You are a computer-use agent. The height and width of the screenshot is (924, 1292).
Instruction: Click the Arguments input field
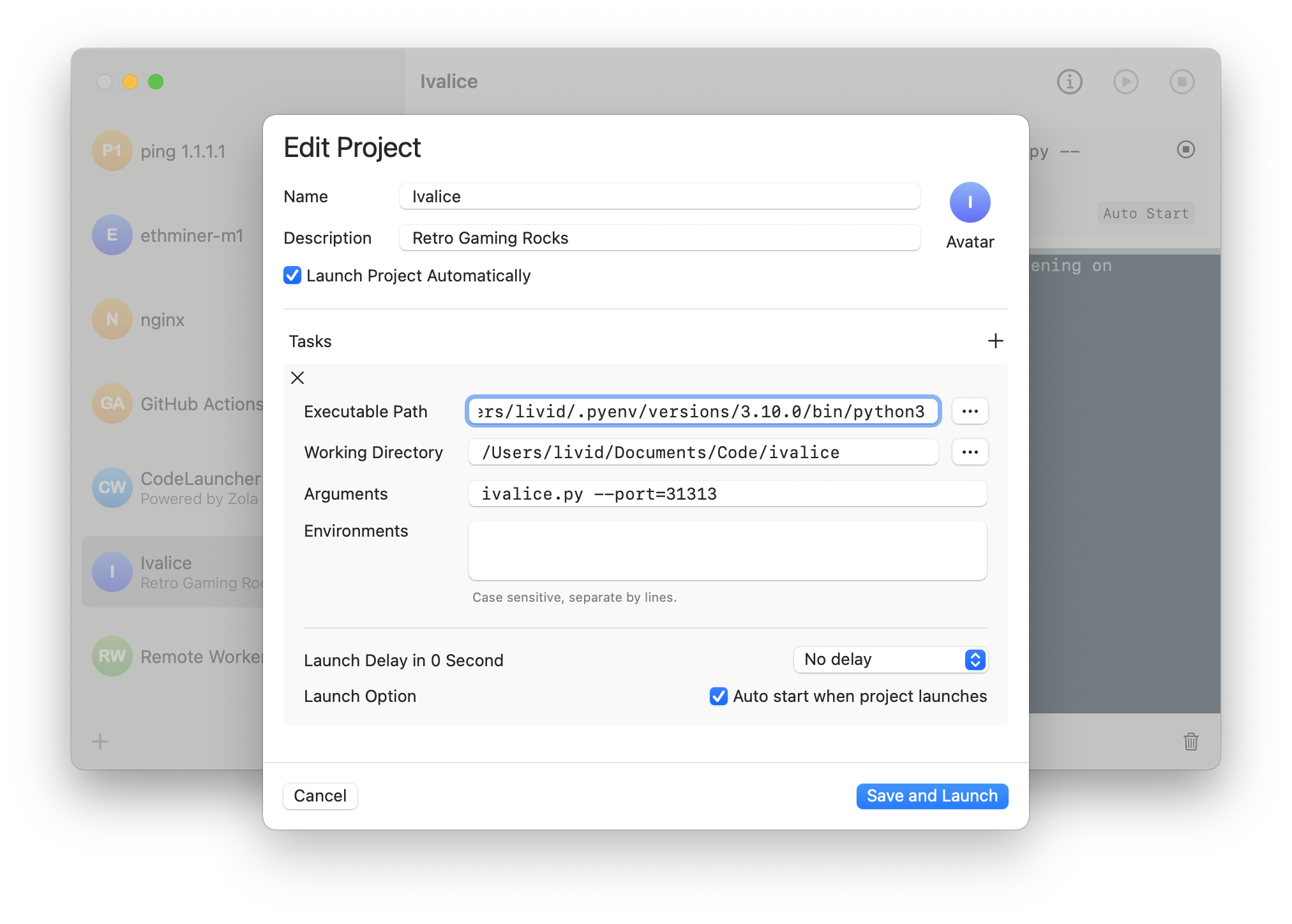point(727,494)
